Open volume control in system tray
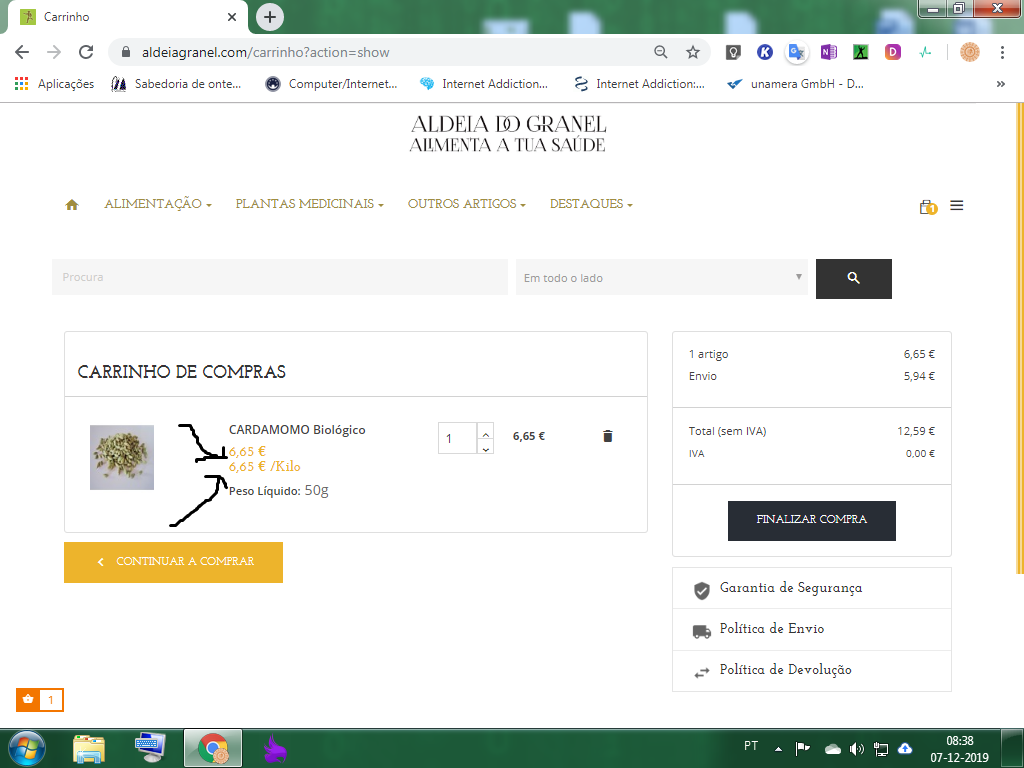The image size is (1024, 768). point(857,749)
